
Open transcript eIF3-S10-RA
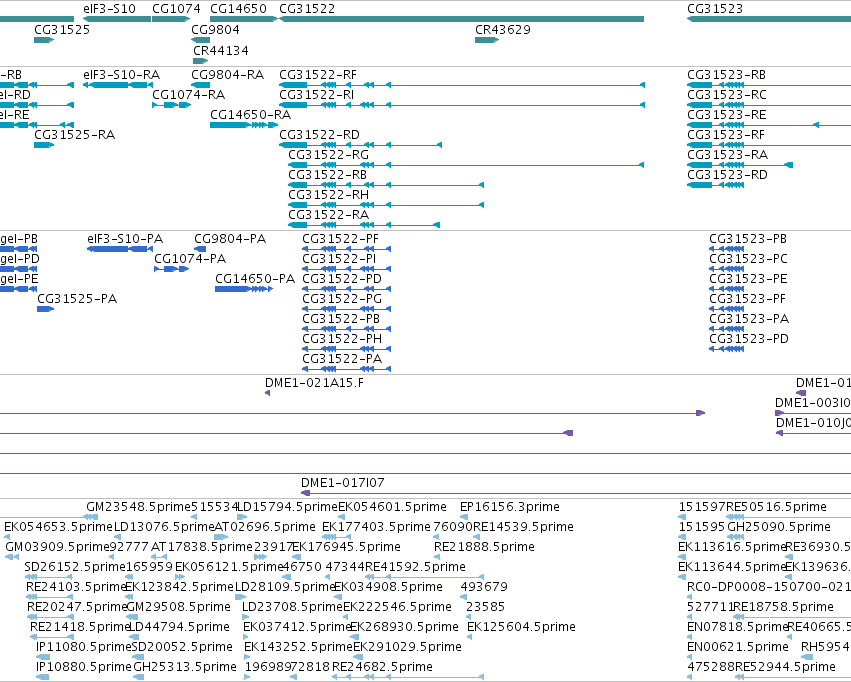(x=122, y=75)
